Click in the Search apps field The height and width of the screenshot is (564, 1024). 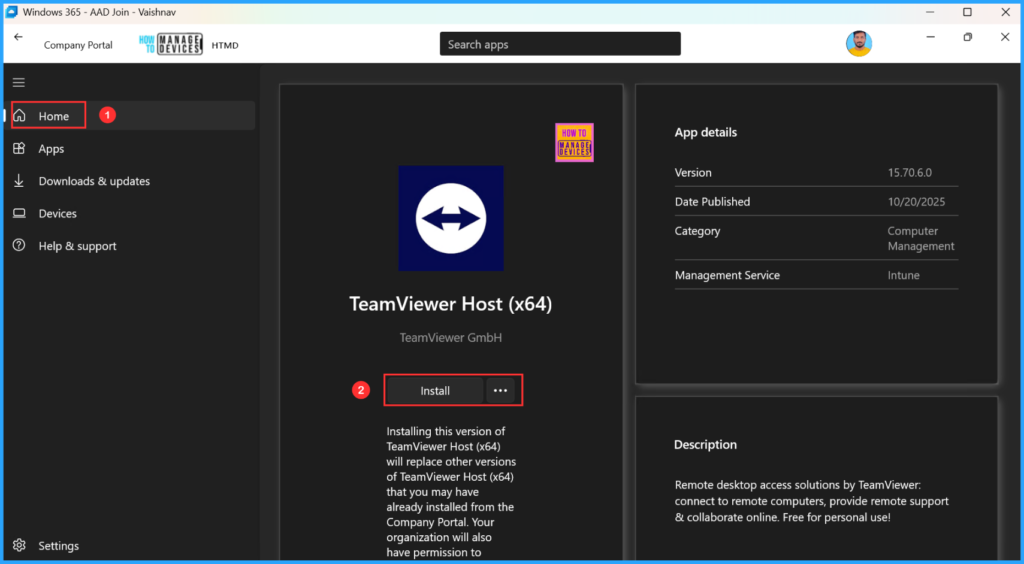tap(560, 44)
